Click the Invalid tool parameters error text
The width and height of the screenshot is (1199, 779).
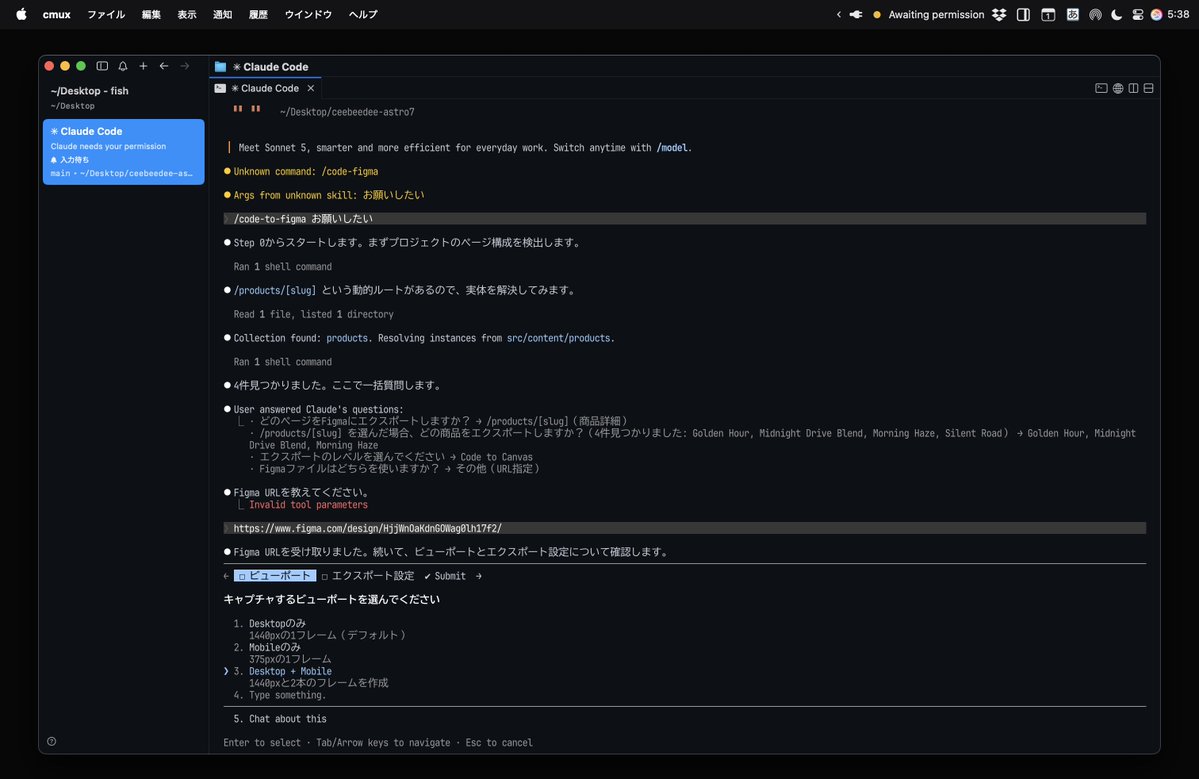point(308,505)
